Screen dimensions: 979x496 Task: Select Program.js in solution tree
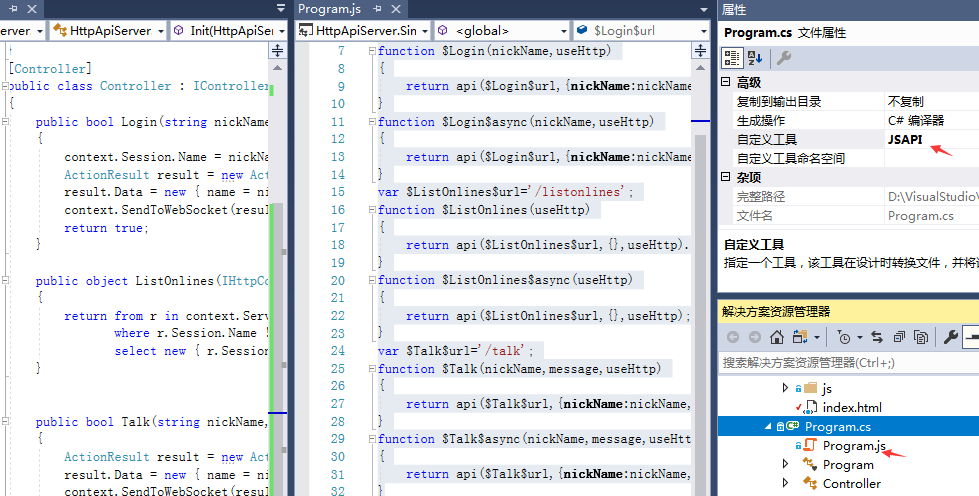[854, 445]
